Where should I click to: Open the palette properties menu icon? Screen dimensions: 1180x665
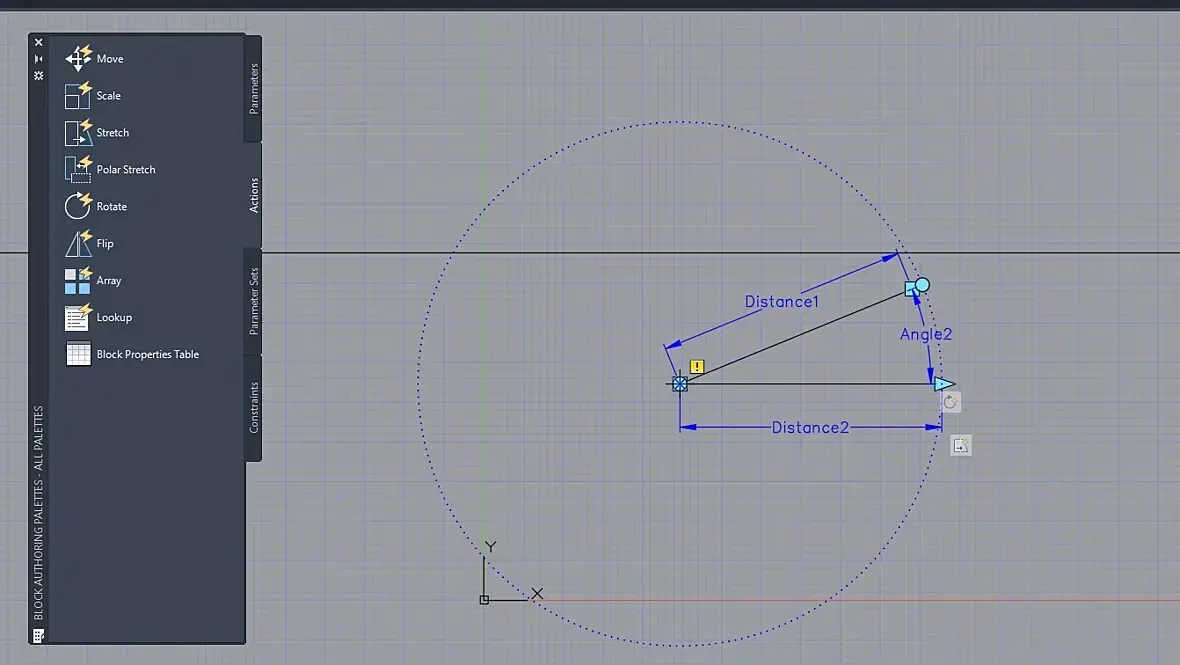(38, 75)
